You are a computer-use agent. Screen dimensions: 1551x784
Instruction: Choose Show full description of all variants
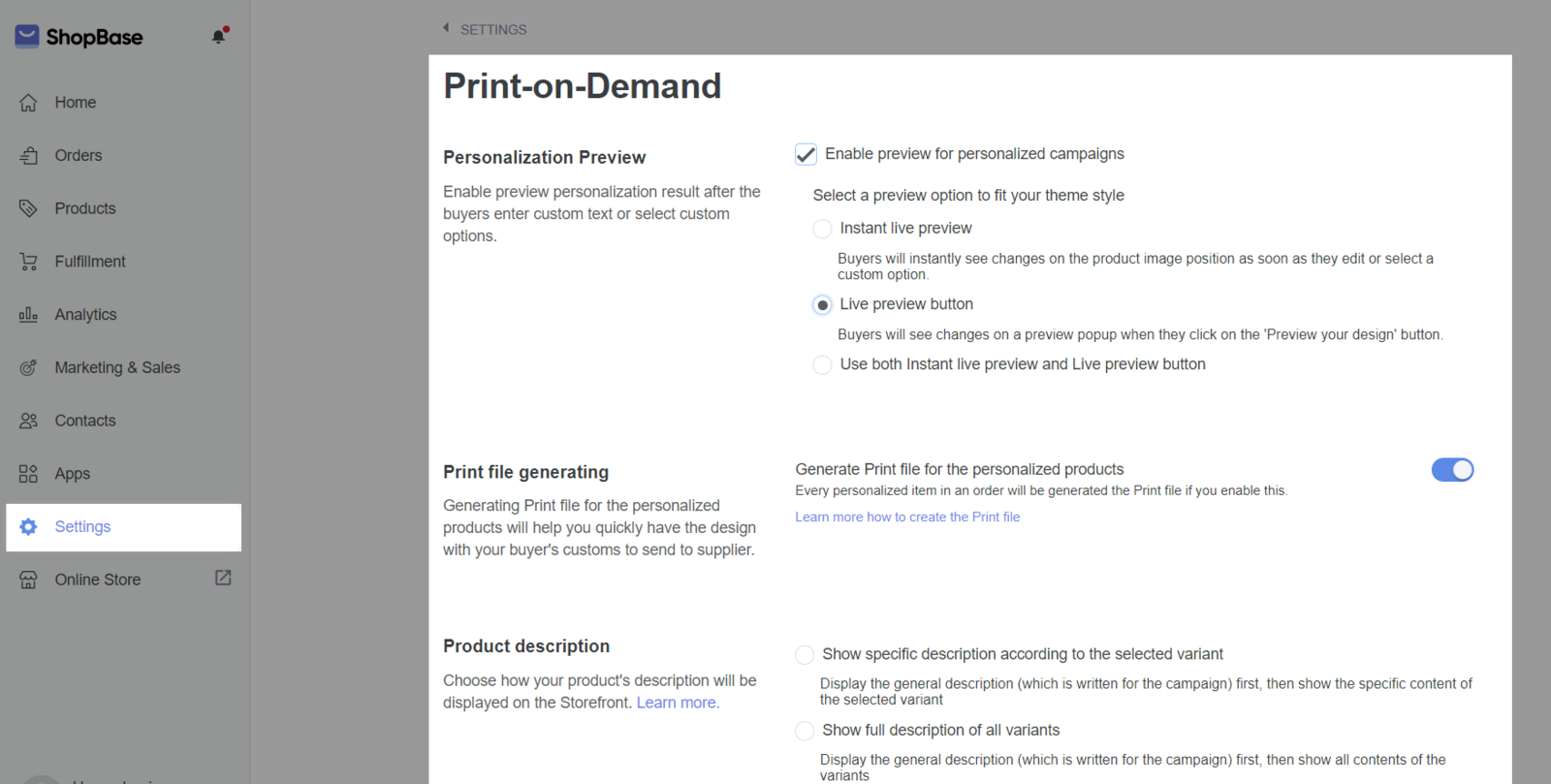(805, 731)
